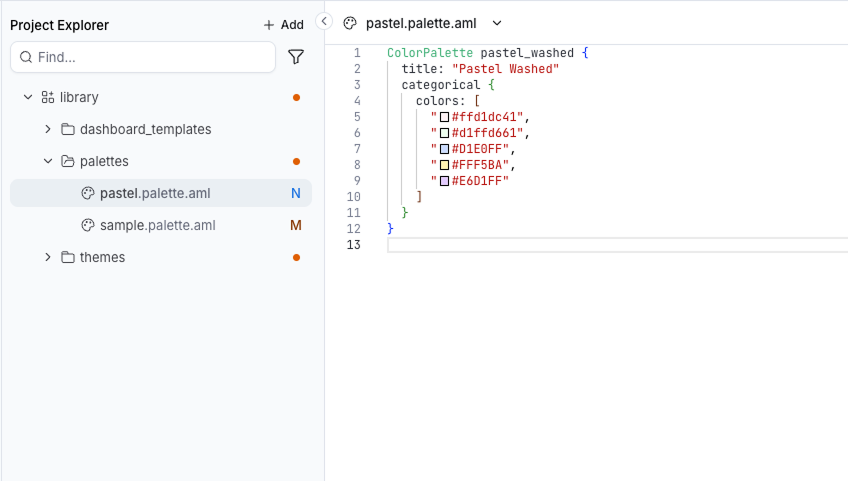This screenshot has width=848, height=481.
Task: Expand the themes folder
Action: 48,257
